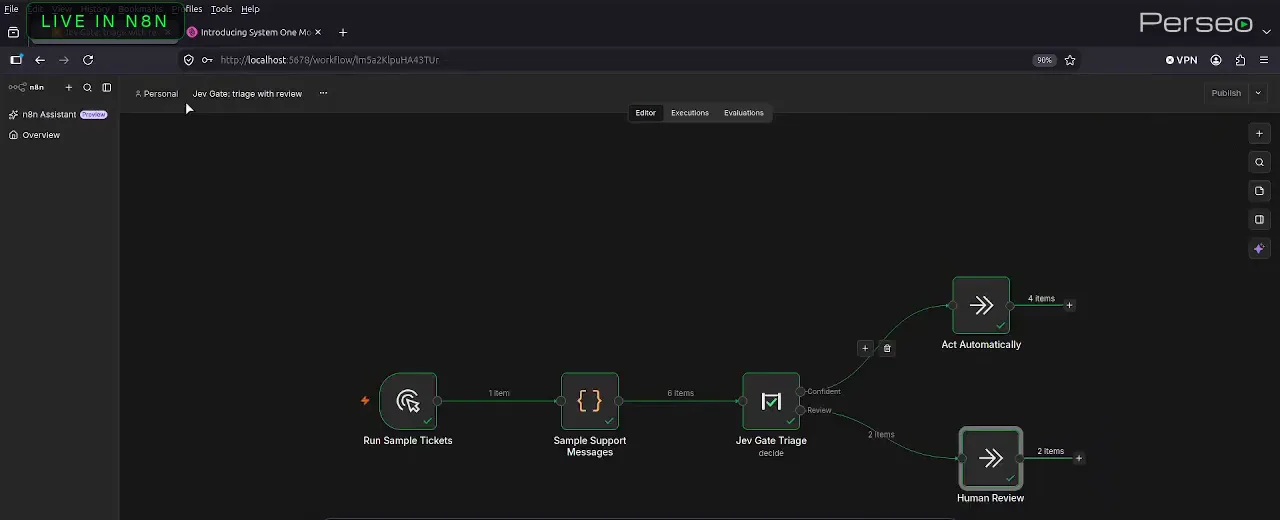This screenshot has height=520, width=1280.
Task: Open the browser sidebar toggle button
Action: pos(16,60)
